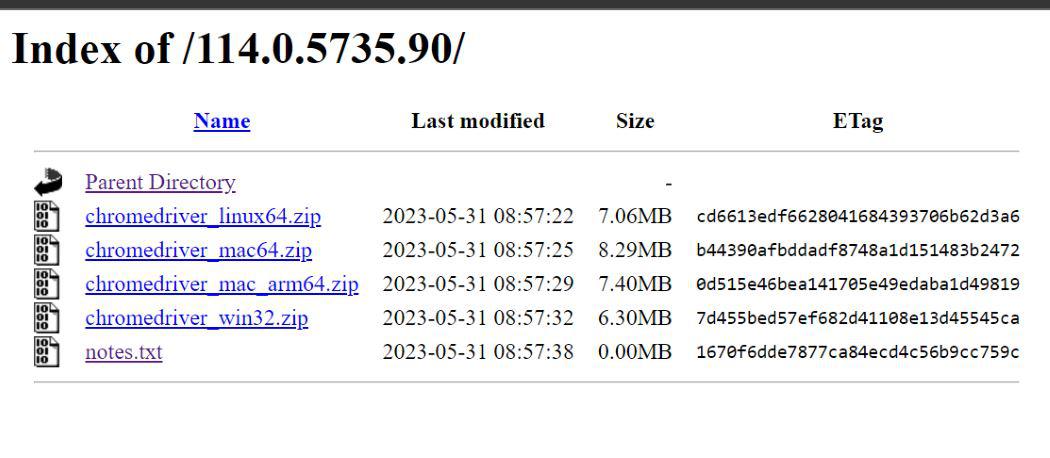Screen dimensions: 1050x458
Task: Click the 7.40MB size value
Action: [635, 284]
